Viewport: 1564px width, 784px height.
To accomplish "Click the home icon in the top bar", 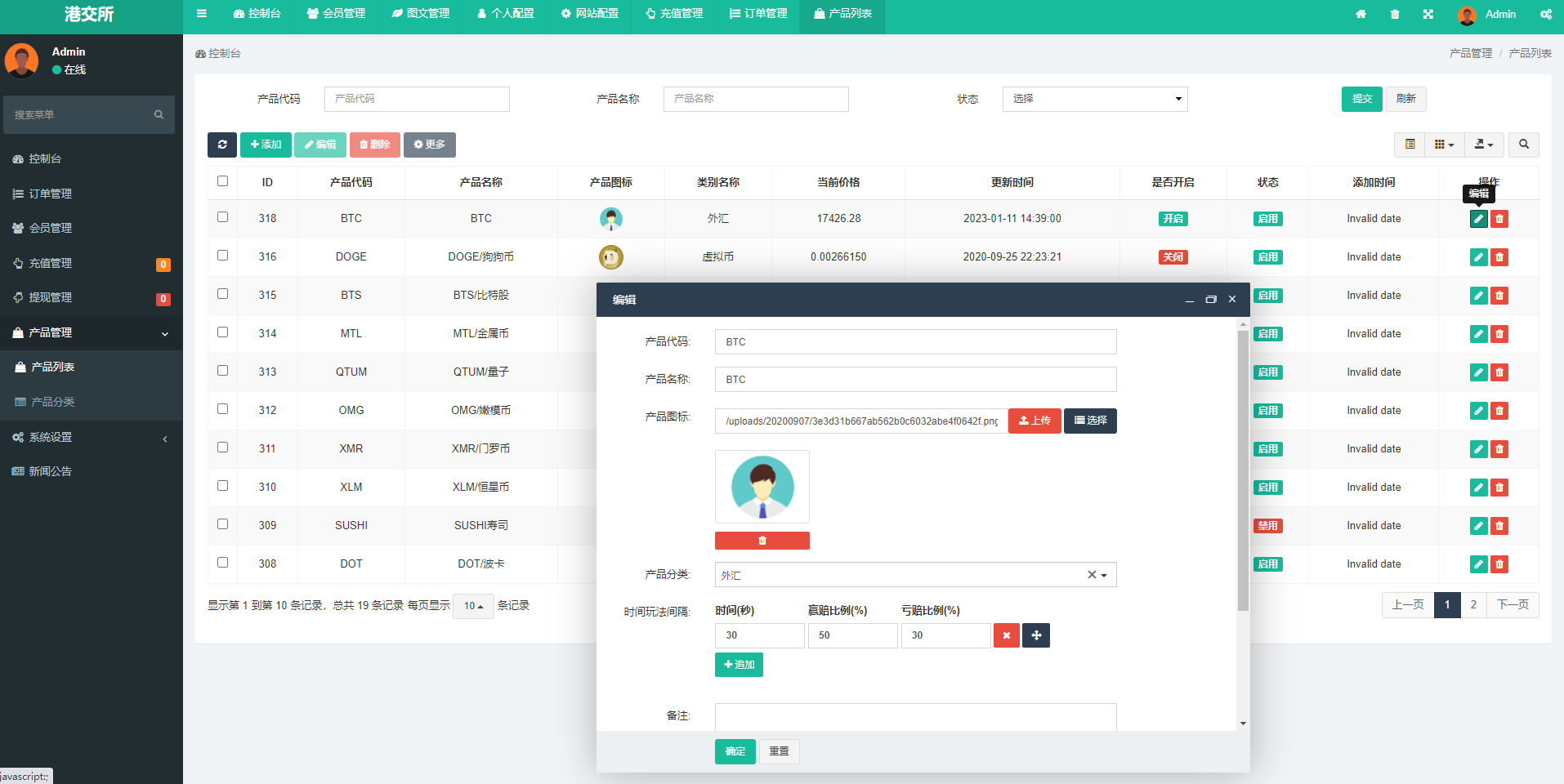I will pos(1361,14).
